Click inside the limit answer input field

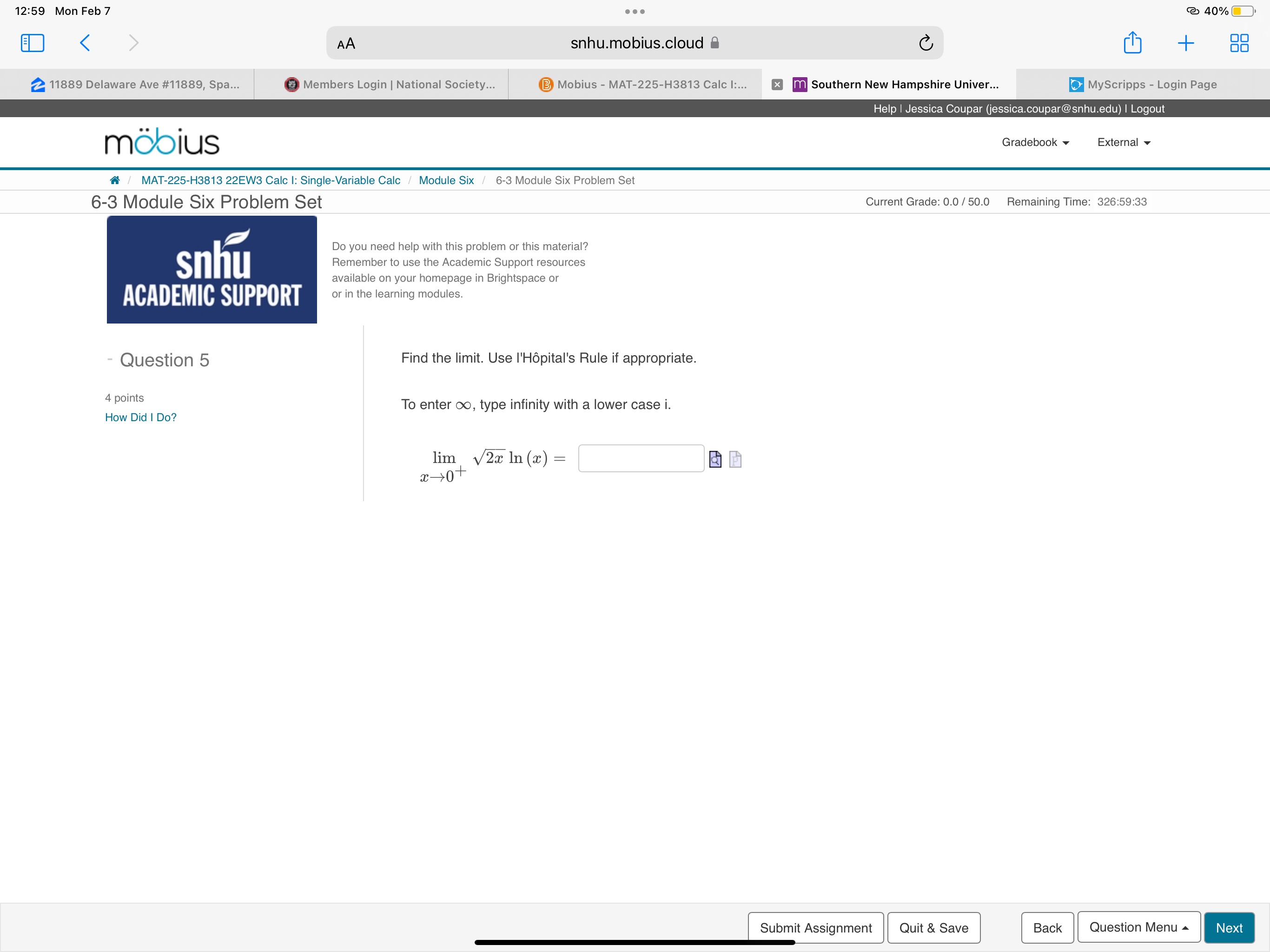point(641,457)
